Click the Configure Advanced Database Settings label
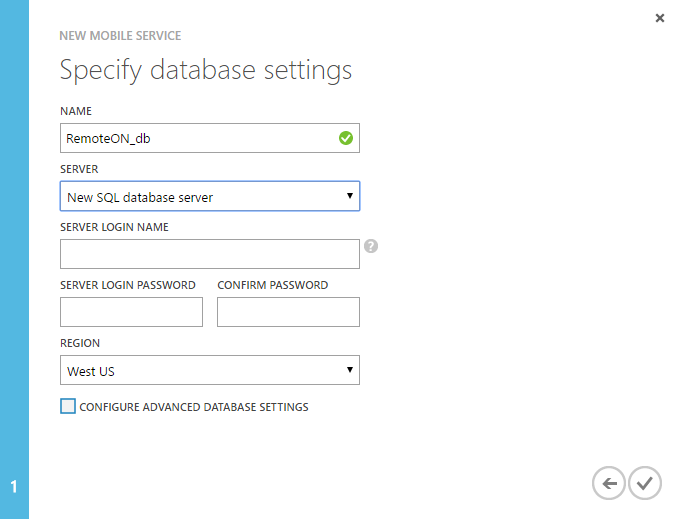Image resolution: width=679 pixels, height=519 pixels. [x=193, y=407]
